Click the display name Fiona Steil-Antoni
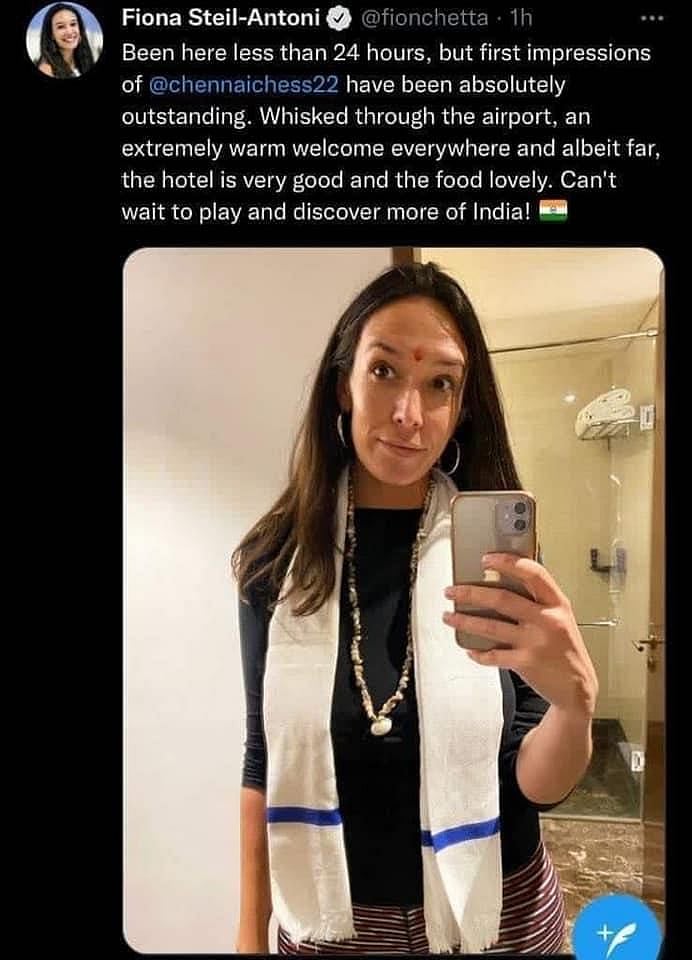This screenshot has height=960, width=692. pyautogui.click(x=221, y=18)
